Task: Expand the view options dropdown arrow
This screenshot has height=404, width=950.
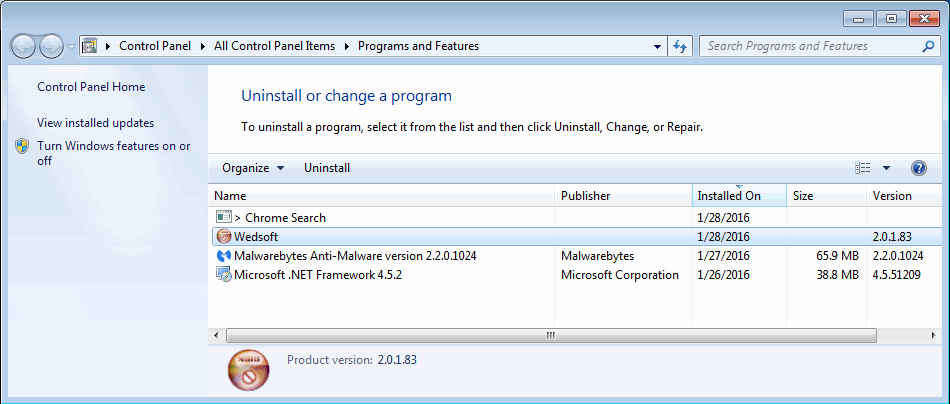Action: 886,168
